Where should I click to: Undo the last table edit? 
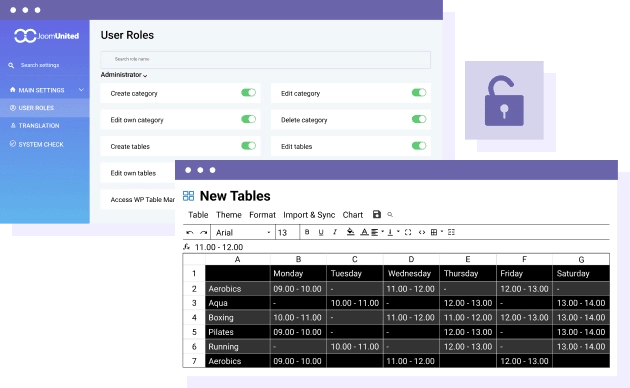[190, 232]
